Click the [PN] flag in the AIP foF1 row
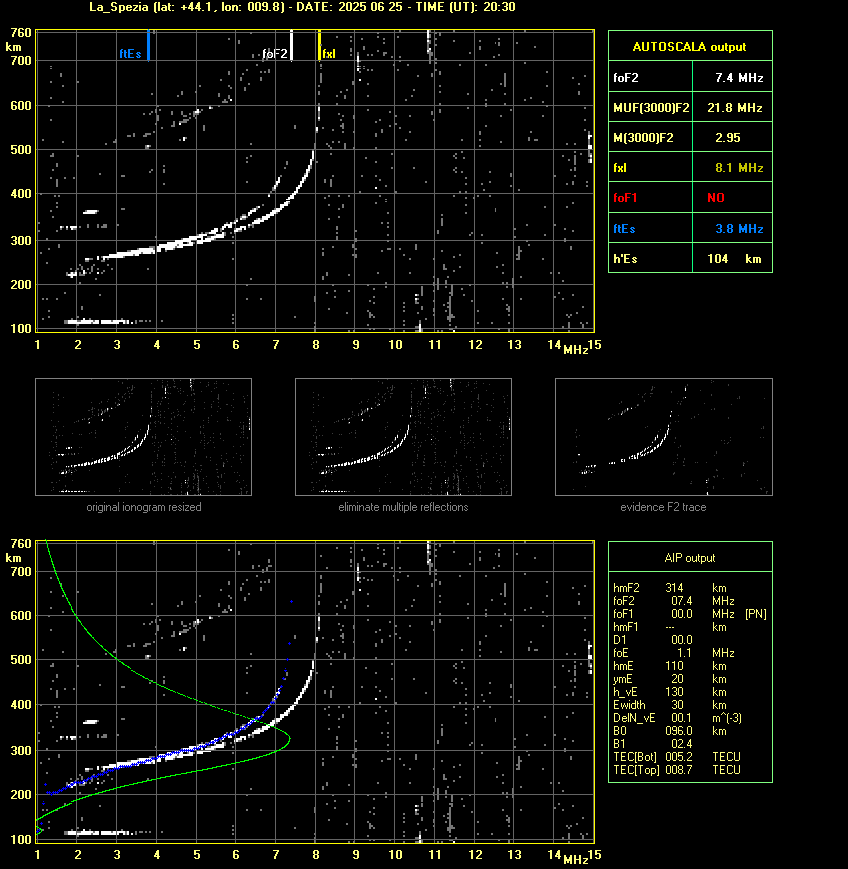848x869 pixels. [756, 614]
